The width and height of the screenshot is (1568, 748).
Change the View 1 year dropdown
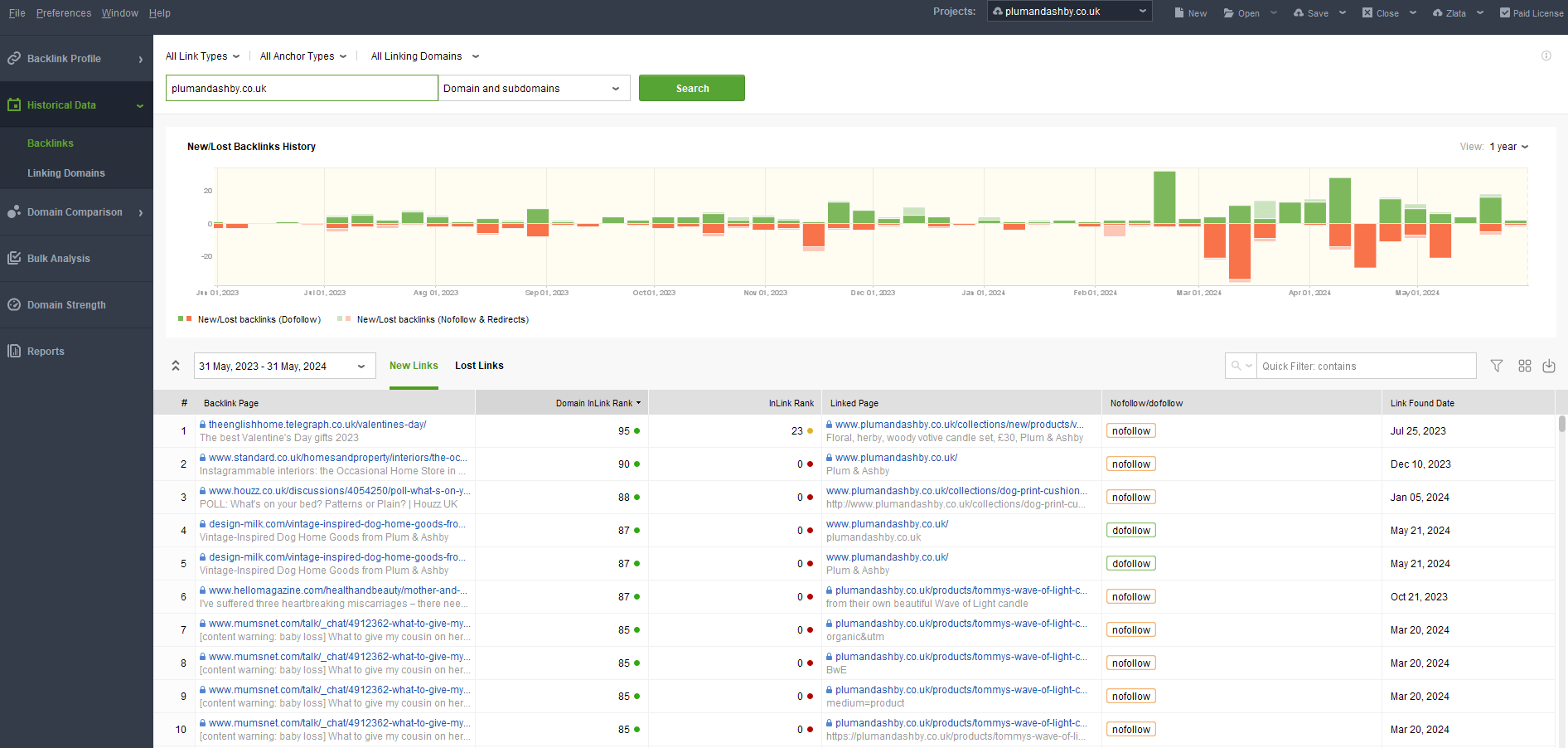click(x=1508, y=147)
